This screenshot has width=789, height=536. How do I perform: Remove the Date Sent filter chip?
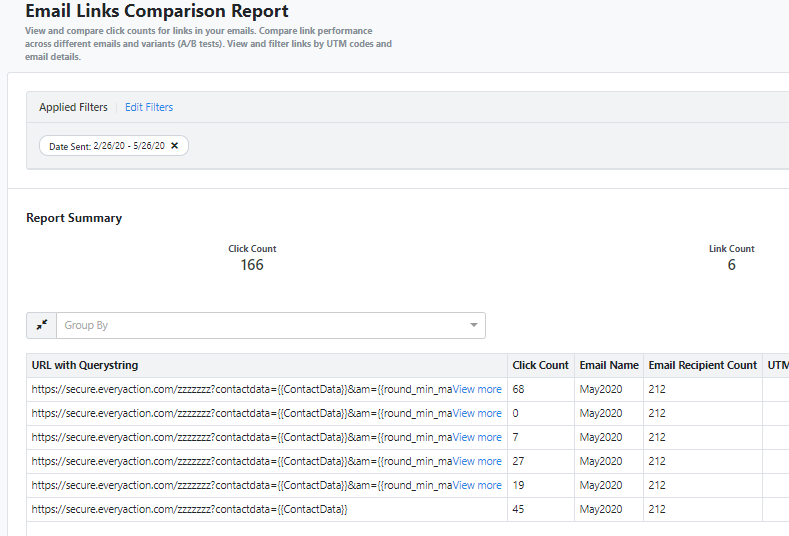(x=175, y=145)
